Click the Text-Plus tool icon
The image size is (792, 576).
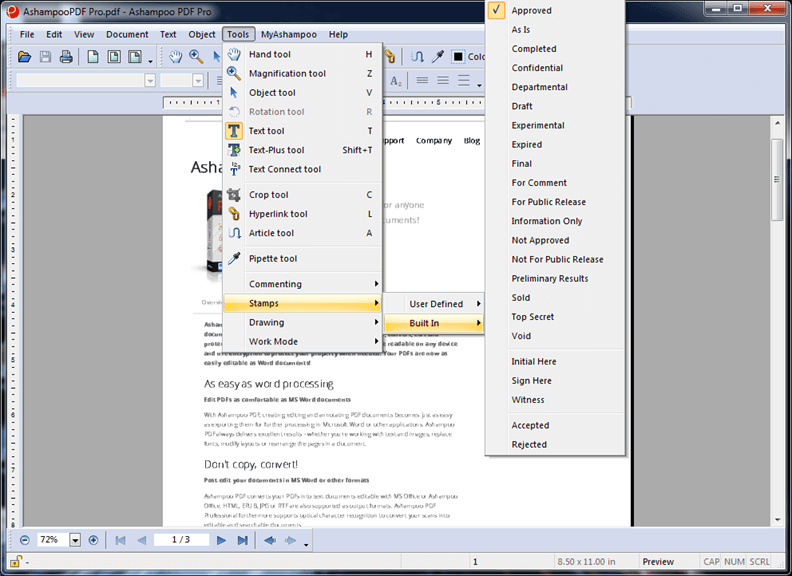pyautogui.click(x=234, y=150)
